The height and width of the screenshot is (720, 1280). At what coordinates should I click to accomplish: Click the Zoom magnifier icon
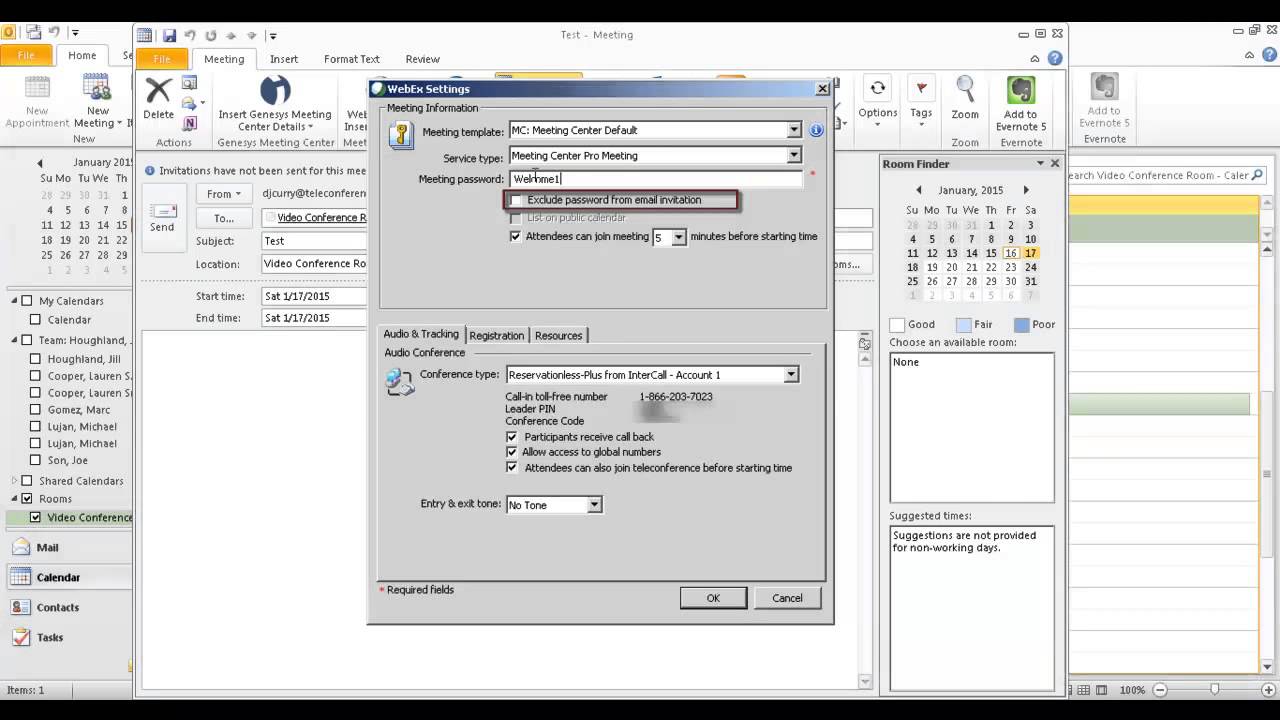pyautogui.click(x=965, y=89)
